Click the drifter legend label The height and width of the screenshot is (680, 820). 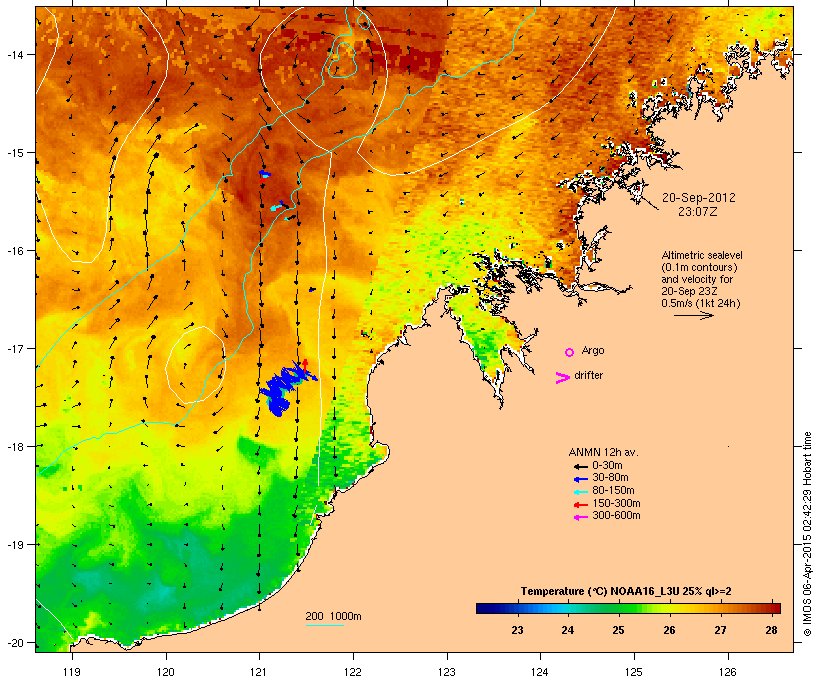point(588,375)
